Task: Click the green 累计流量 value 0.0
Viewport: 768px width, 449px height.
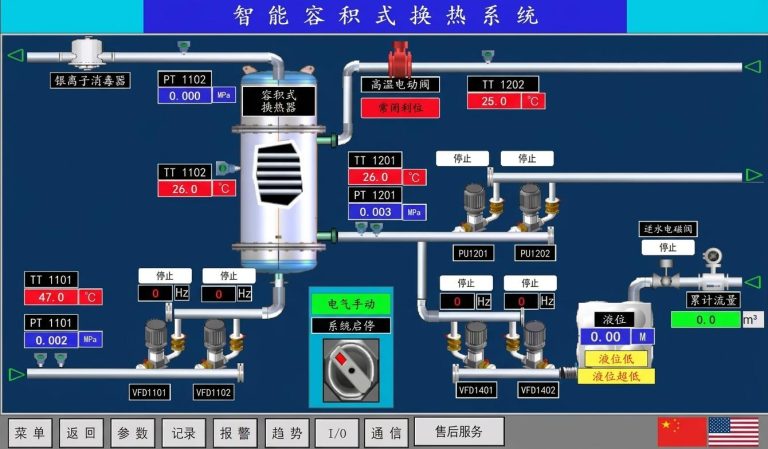Action: [706, 320]
